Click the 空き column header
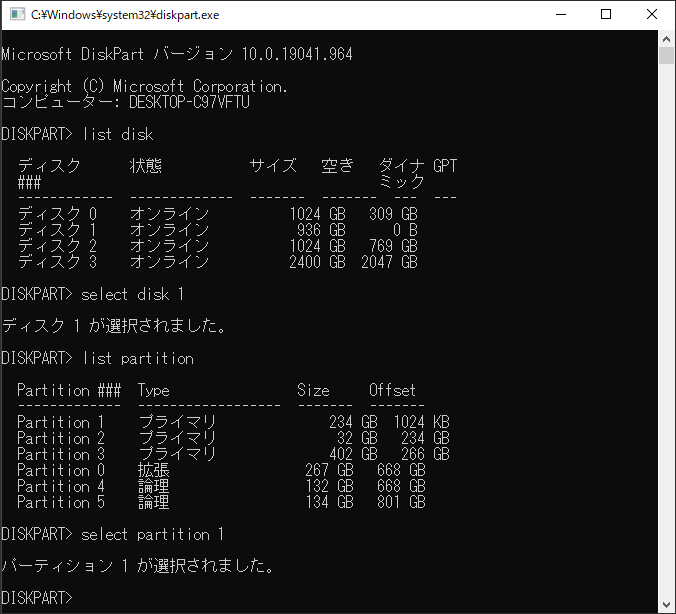The height and width of the screenshot is (614, 676). [338, 166]
